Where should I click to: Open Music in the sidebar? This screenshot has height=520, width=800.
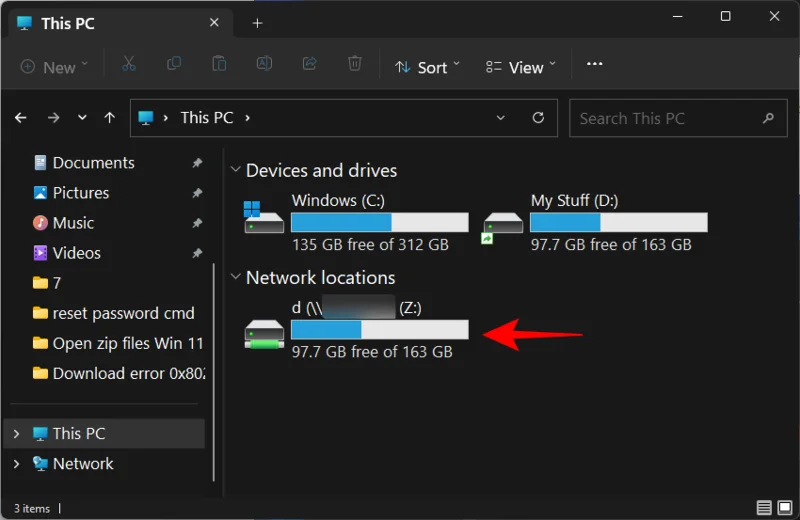click(x=64, y=223)
